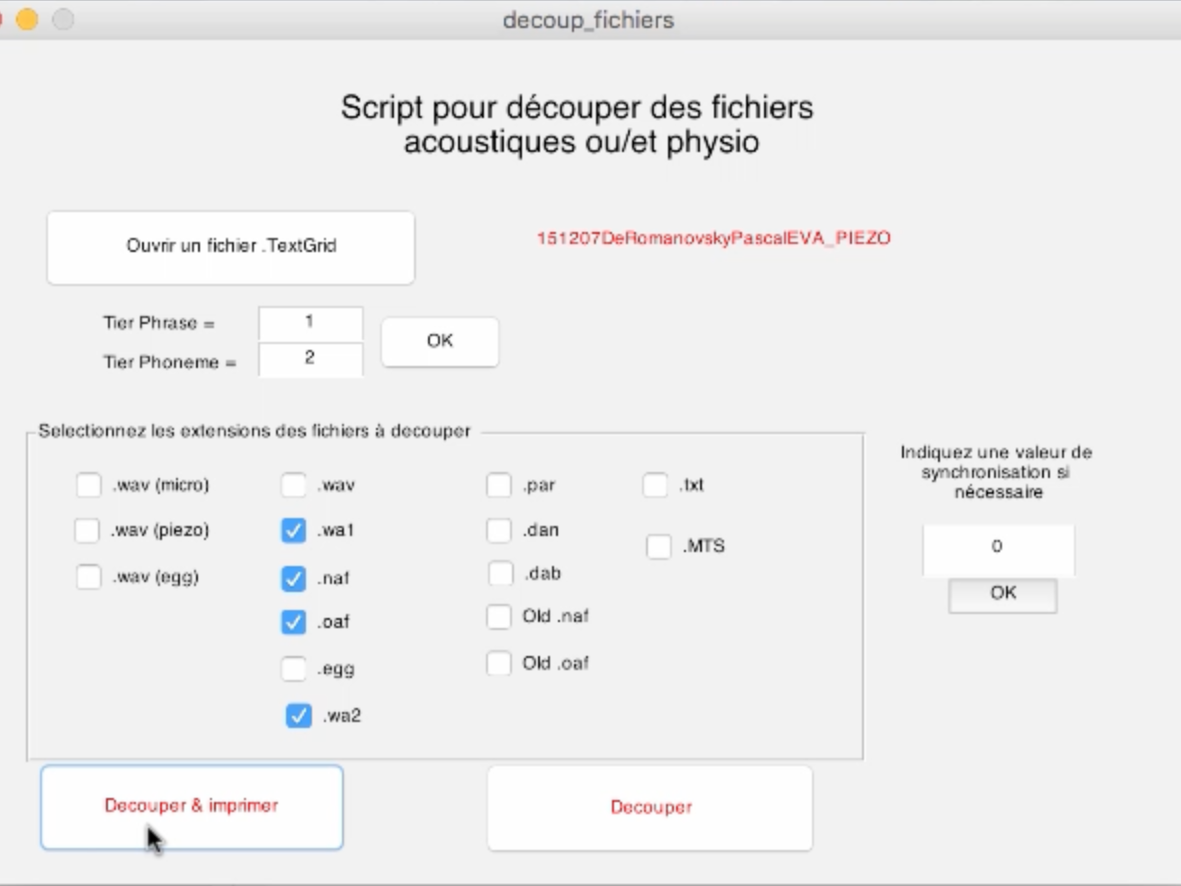Viewport: 1181px width, 886px height.
Task: Disable the .naf checkbox
Action: pos(293,578)
